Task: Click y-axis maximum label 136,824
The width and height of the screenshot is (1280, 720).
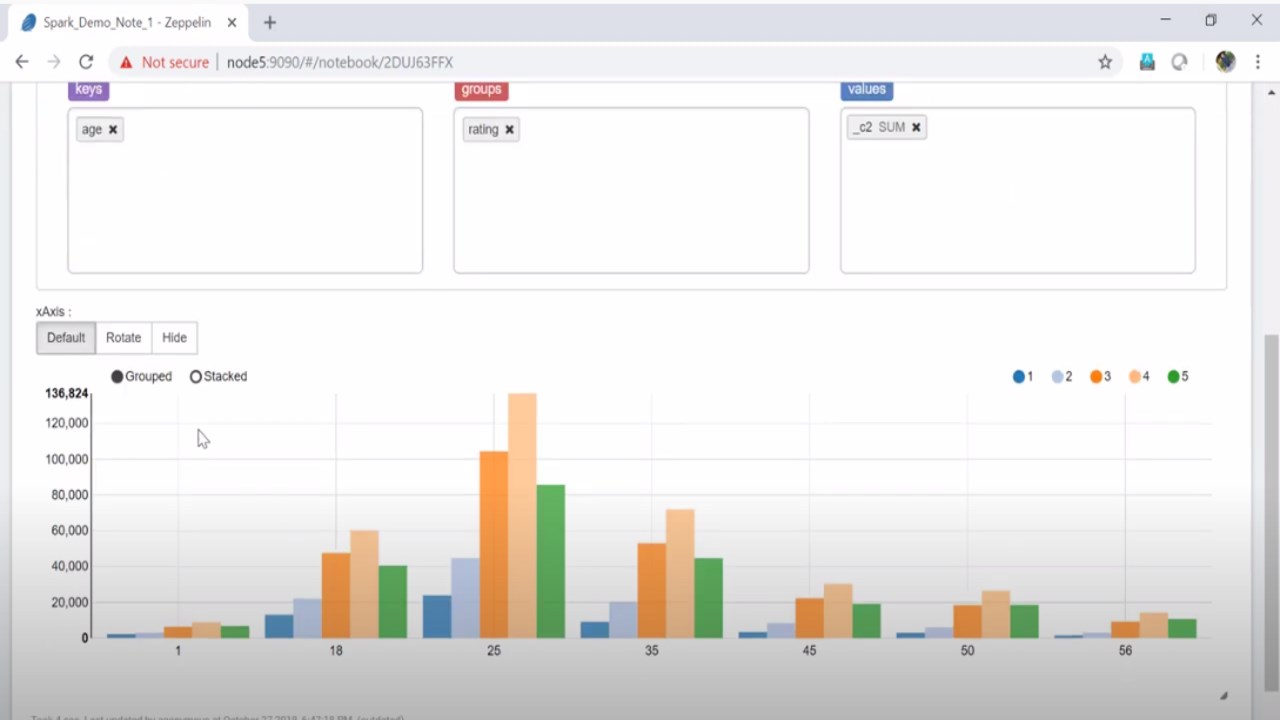Action: [x=67, y=394]
